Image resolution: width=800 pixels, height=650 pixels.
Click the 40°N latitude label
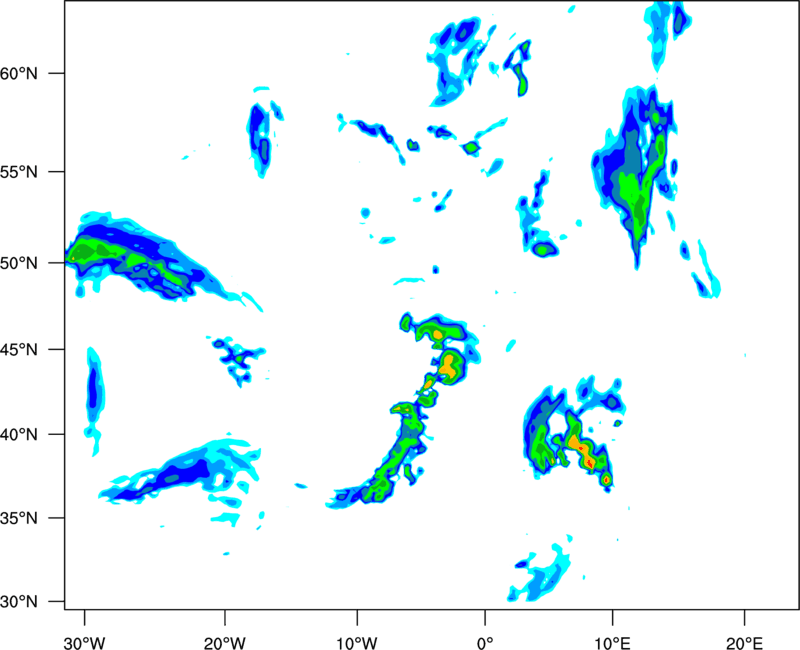tap(19, 435)
